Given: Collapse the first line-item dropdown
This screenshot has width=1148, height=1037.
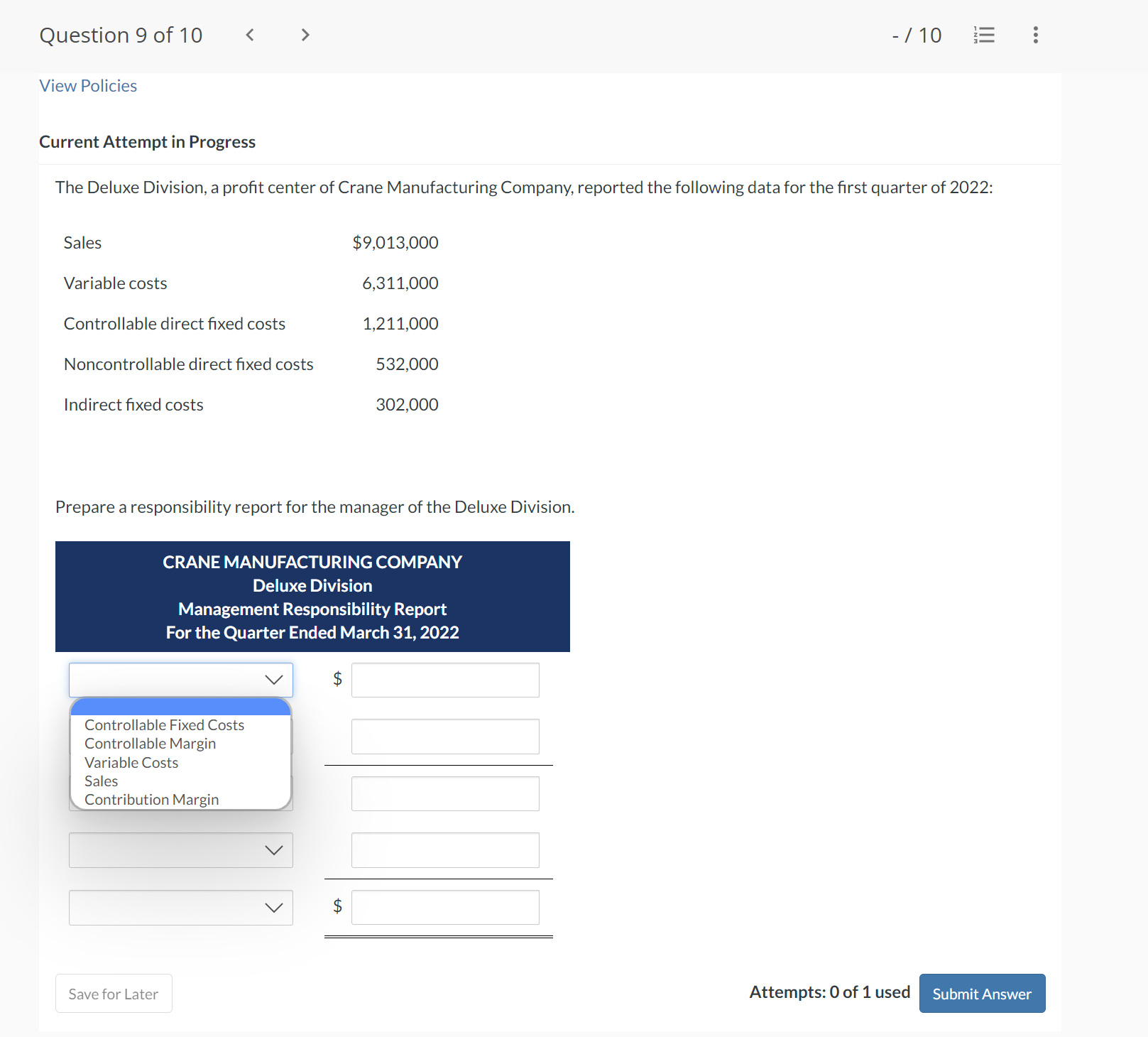Looking at the screenshot, I should (181, 680).
